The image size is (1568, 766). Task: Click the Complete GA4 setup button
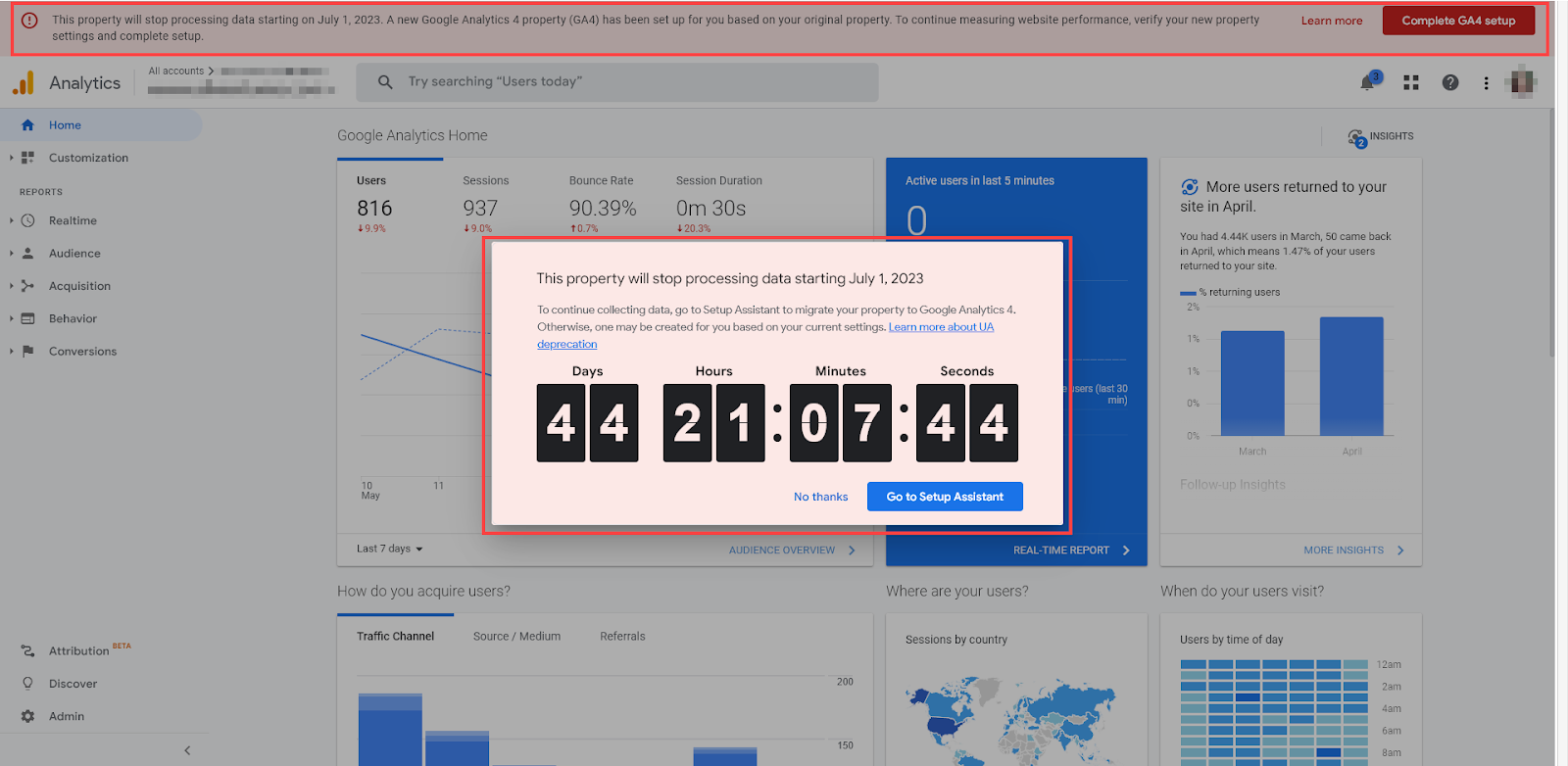[x=1458, y=21]
